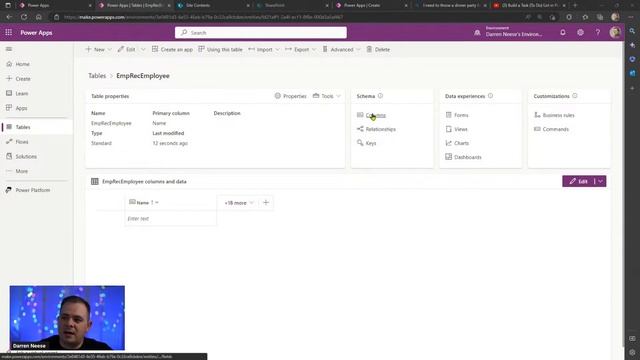Viewport: 640px width, 360px height.
Task: Click Using this table
Action: pyautogui.click(x=220, y=49)
